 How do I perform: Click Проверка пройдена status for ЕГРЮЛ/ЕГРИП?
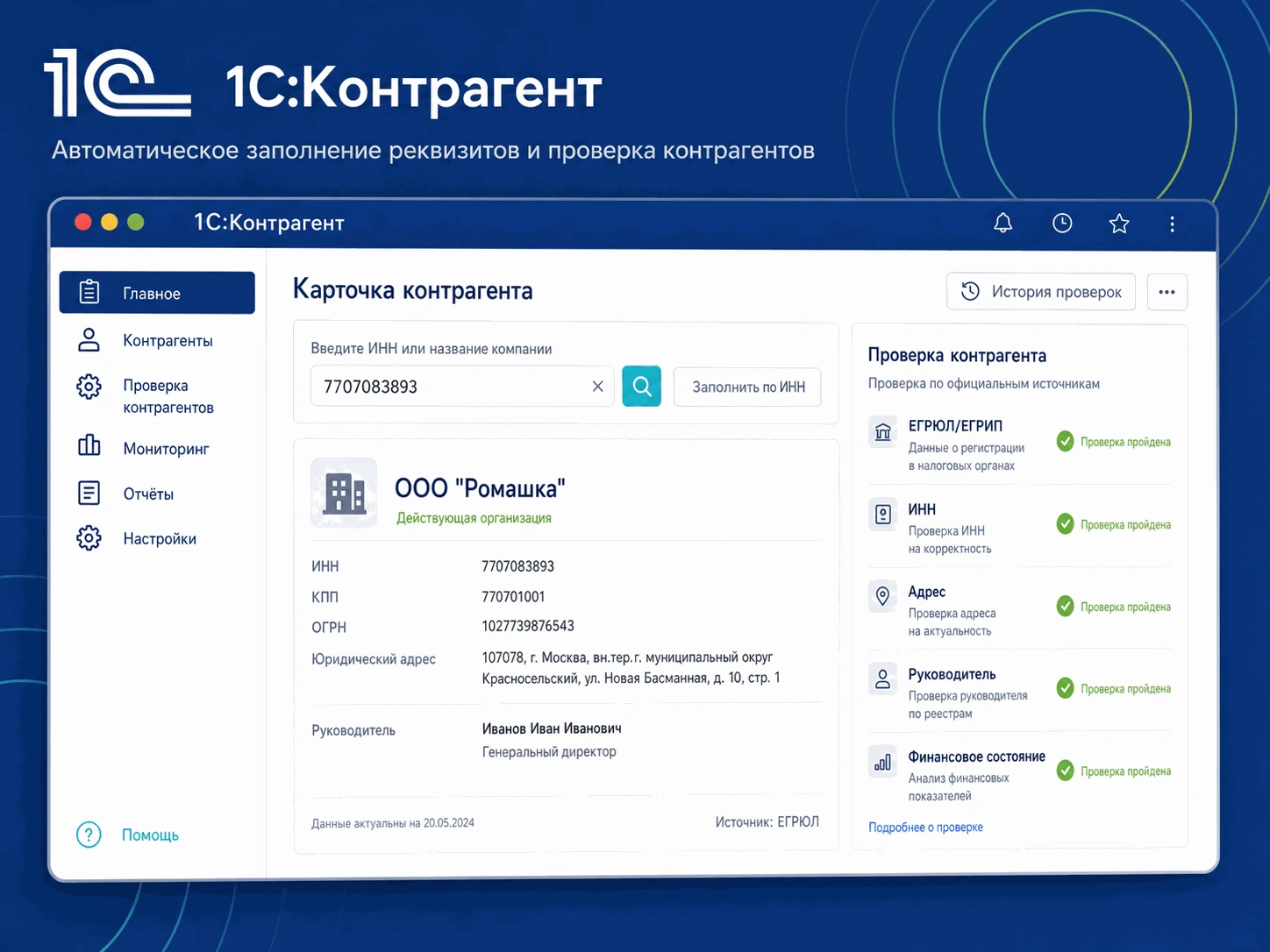pos(1125,442)
